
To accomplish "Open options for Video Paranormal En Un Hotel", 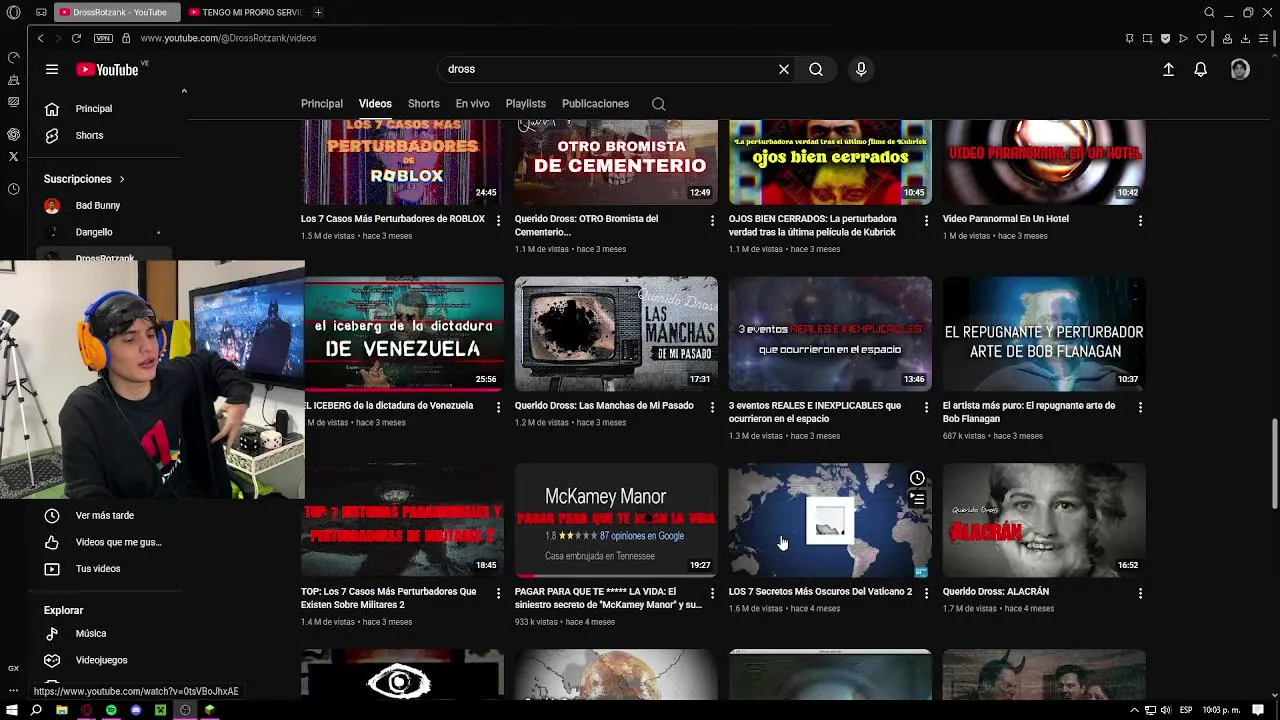I will [1140, 220].
